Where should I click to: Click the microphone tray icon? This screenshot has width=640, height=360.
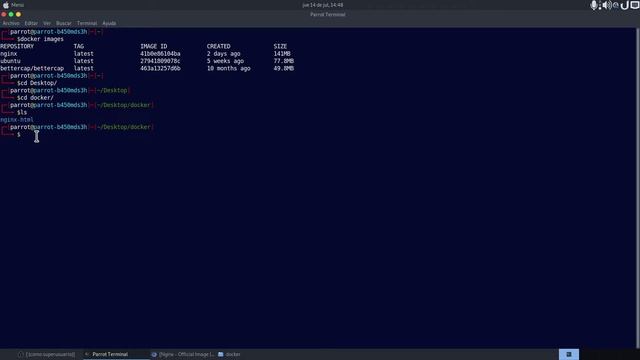(x=594, y=5)
